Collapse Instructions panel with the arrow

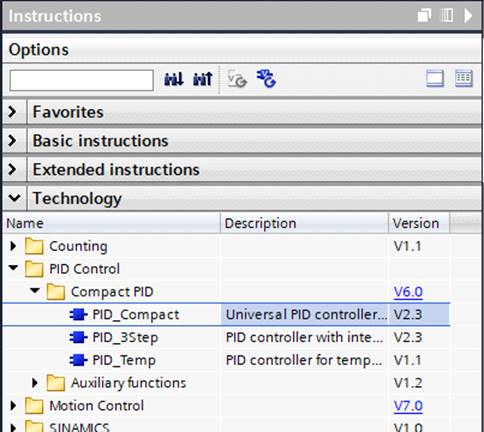click(x=468, y=15)
